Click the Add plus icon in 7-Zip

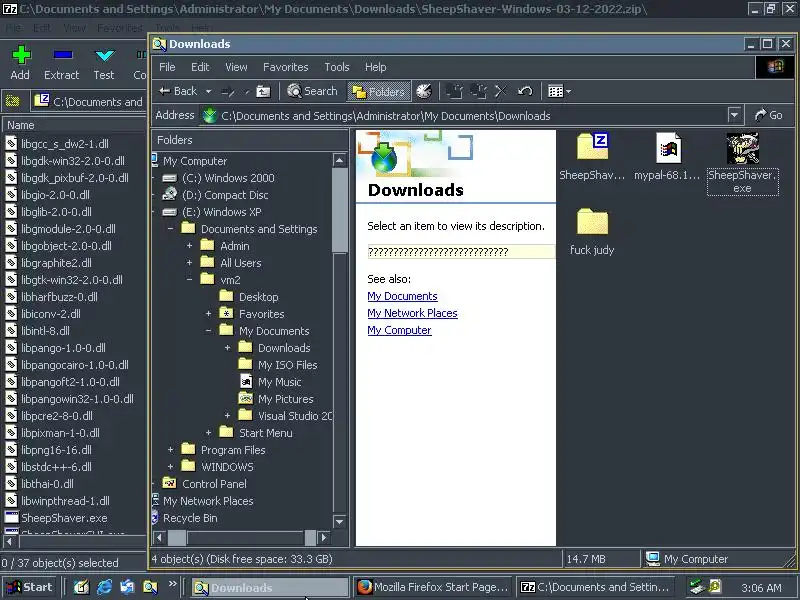pos(20,63)
